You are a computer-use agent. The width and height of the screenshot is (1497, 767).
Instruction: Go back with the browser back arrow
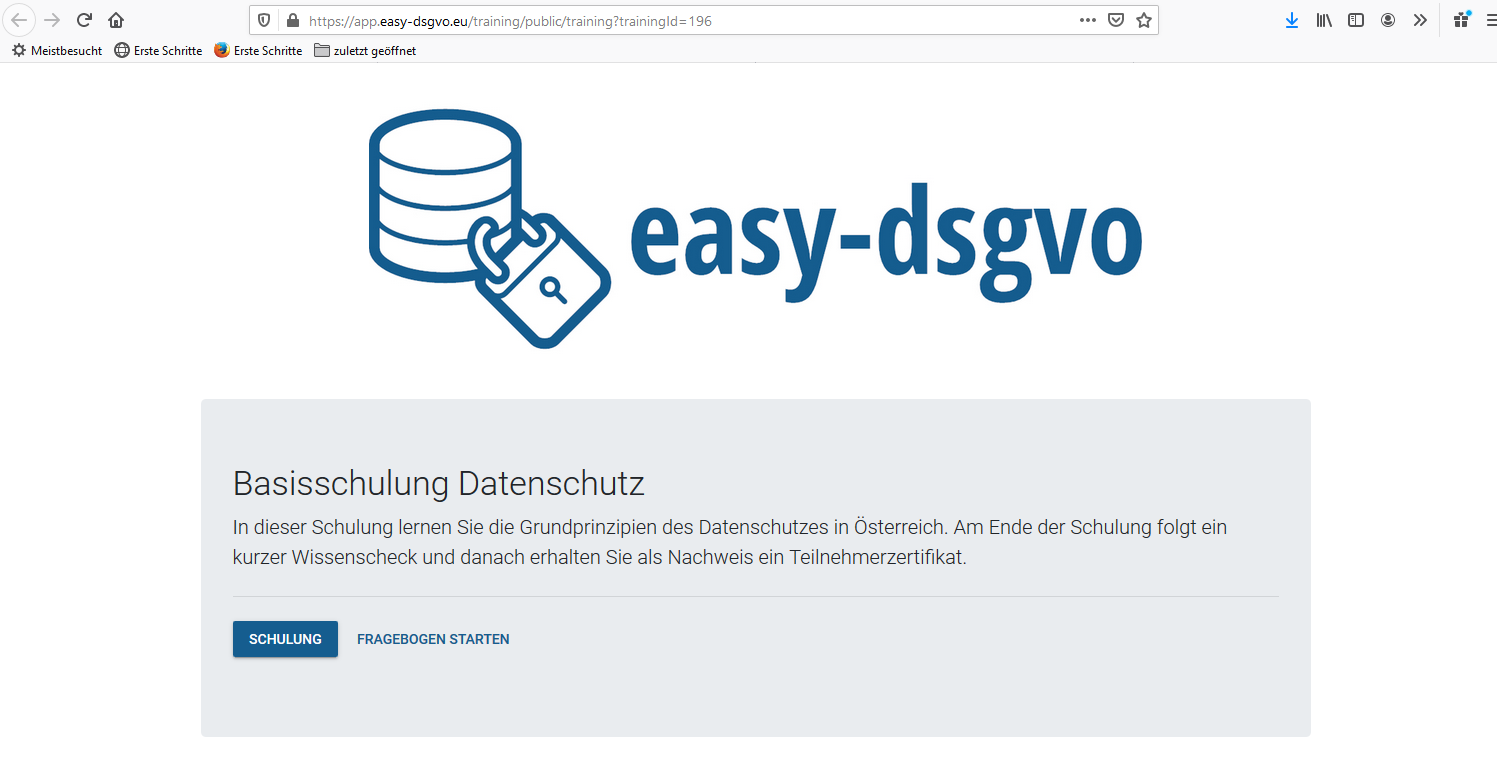point(20,20)
